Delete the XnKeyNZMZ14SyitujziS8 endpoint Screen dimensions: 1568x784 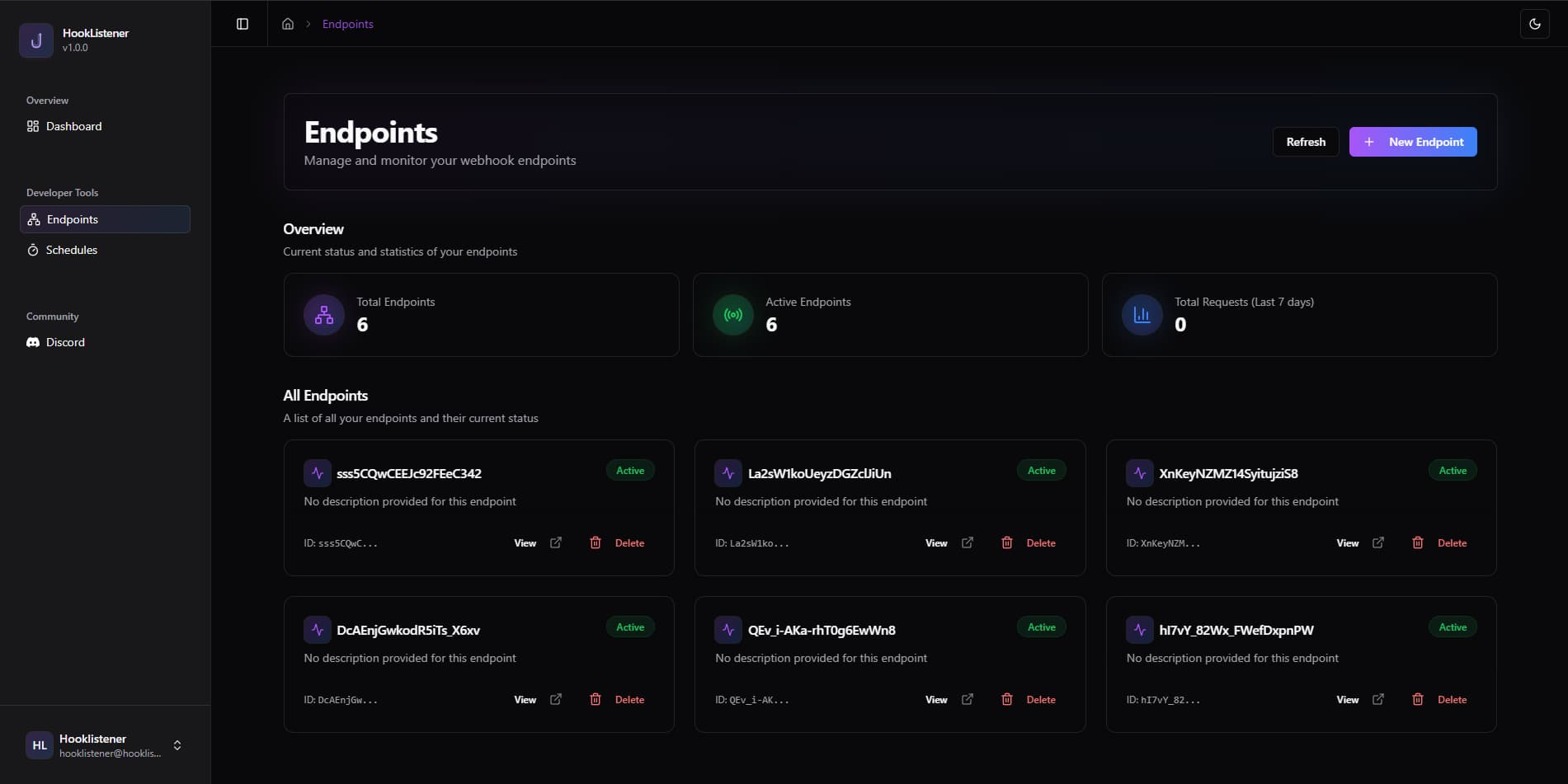click(1452, 543)
